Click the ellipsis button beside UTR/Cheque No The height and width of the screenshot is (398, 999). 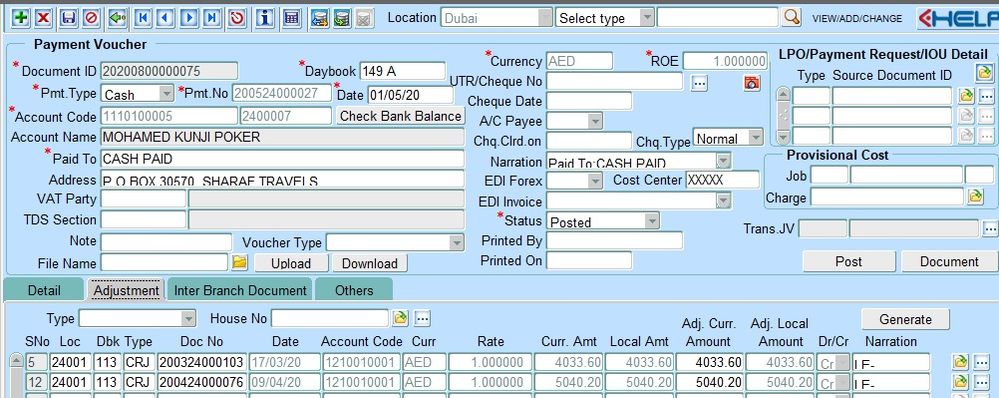(699, 83)
